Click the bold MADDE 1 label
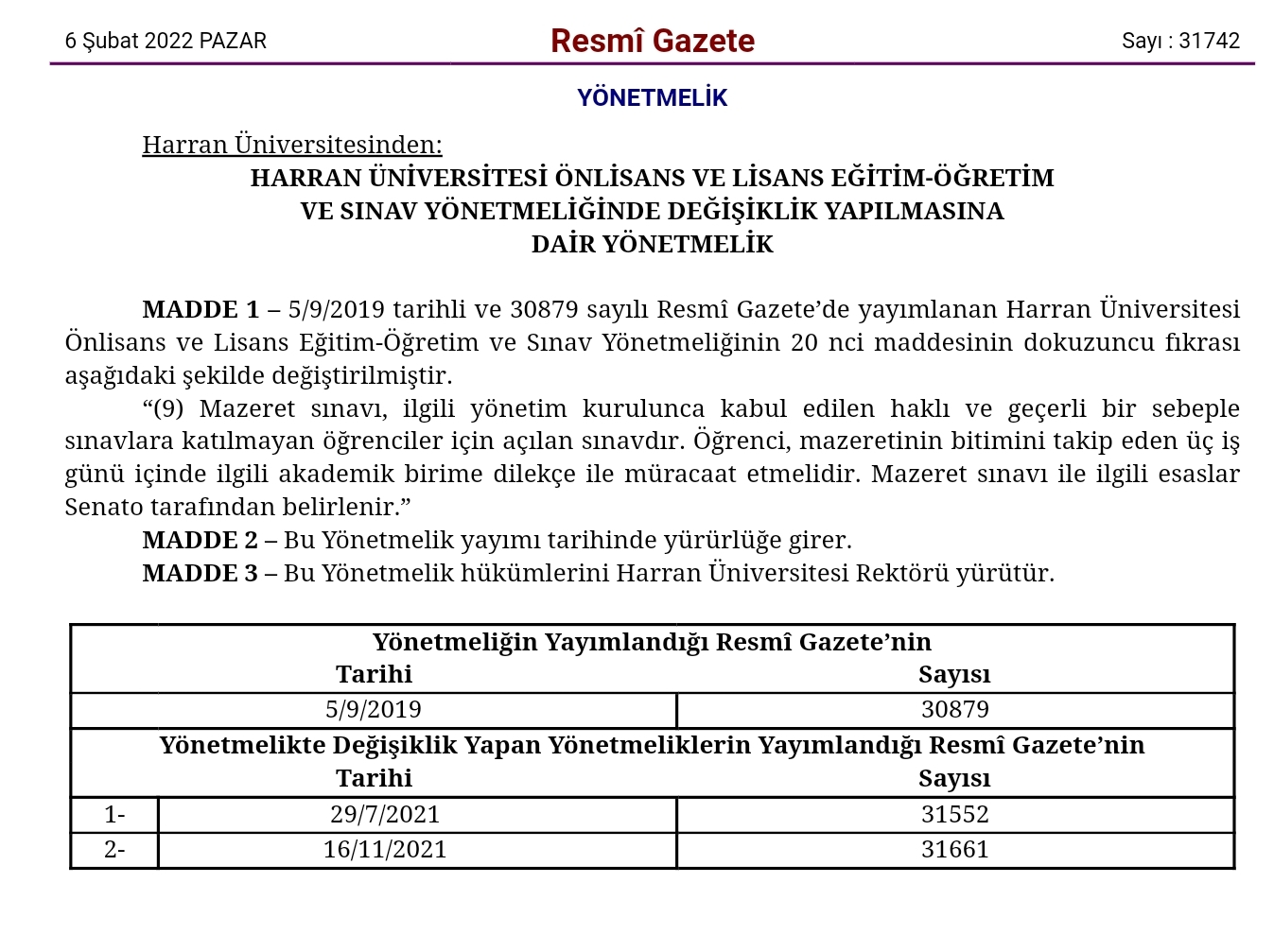 point(201,309)
